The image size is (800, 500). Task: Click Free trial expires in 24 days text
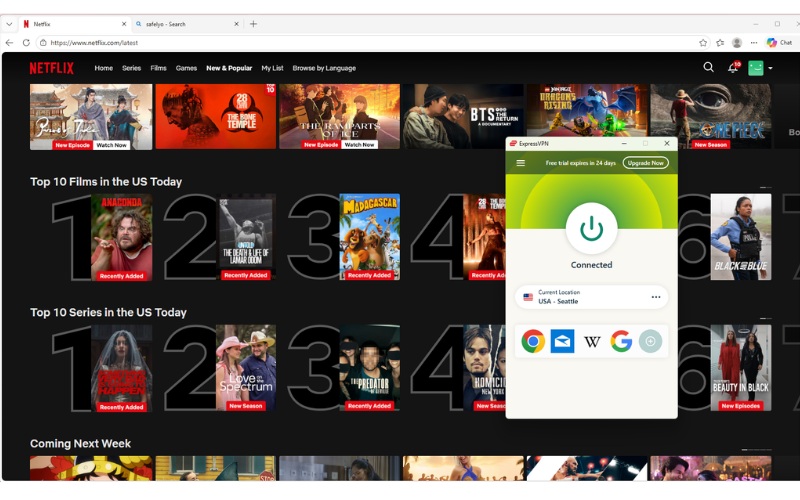point(581,163)
